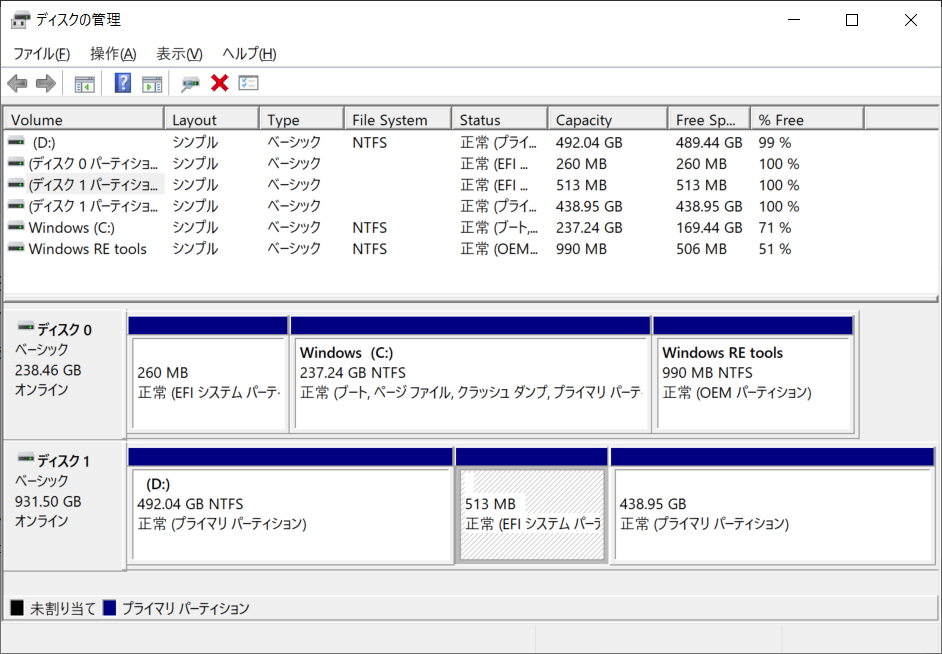This screenshot has width=942, height=654.
Task: Sort by the File System column header
Action: [398, 120]
